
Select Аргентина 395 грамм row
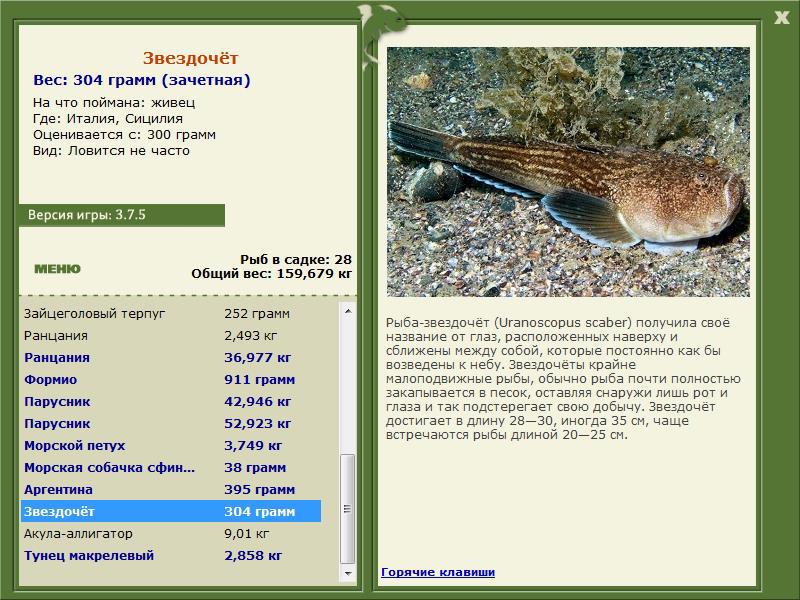pos(171,489)
